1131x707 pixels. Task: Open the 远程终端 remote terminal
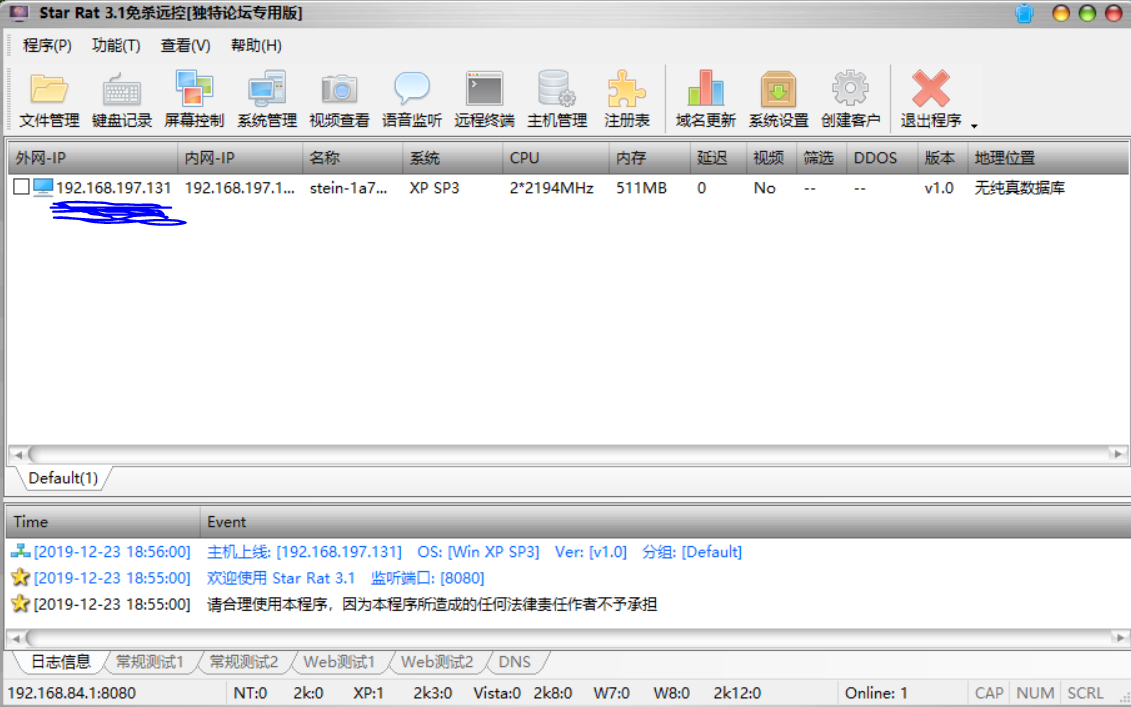click(x=484, y=100)
